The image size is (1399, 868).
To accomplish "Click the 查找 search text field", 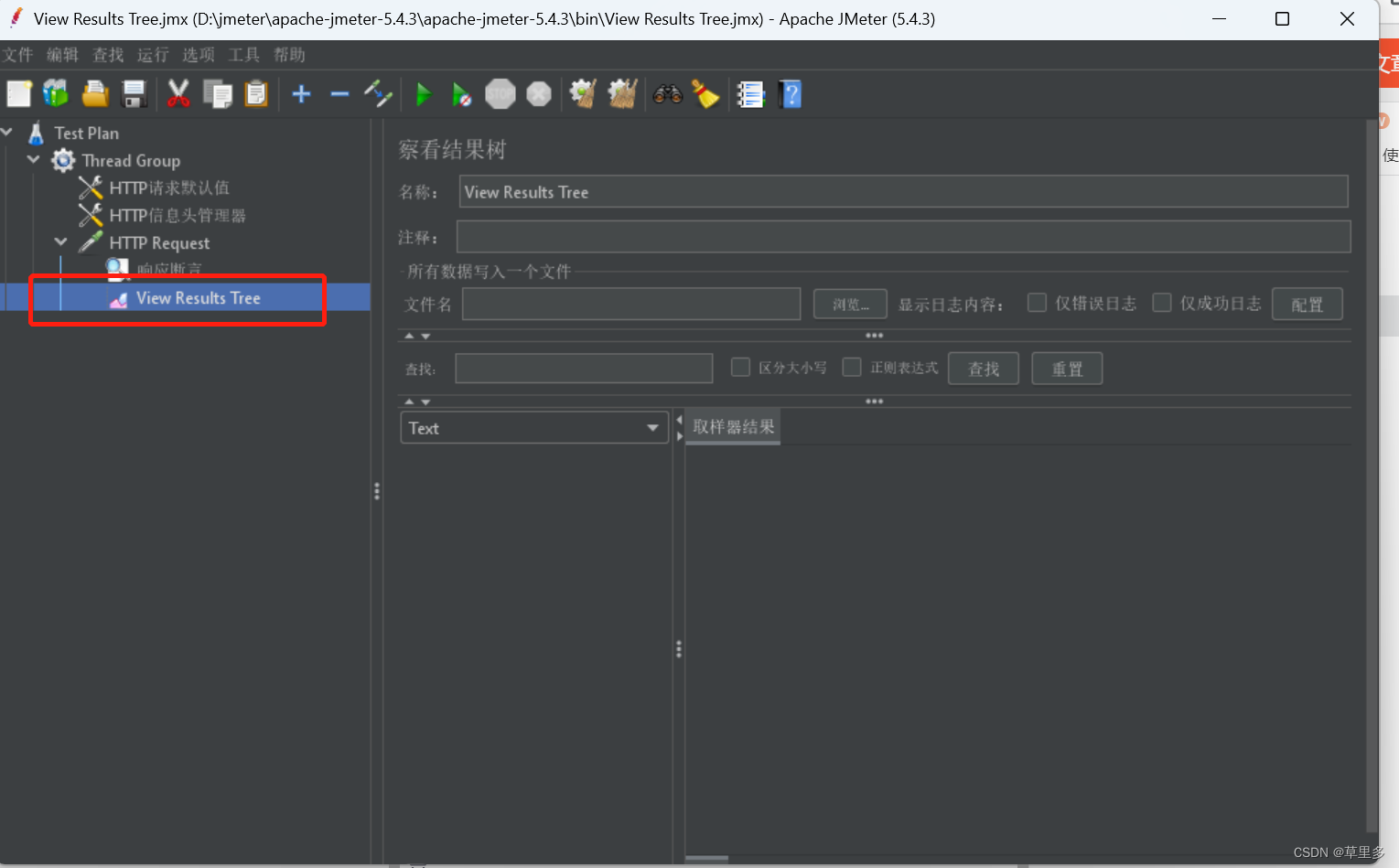I will 584,369.
